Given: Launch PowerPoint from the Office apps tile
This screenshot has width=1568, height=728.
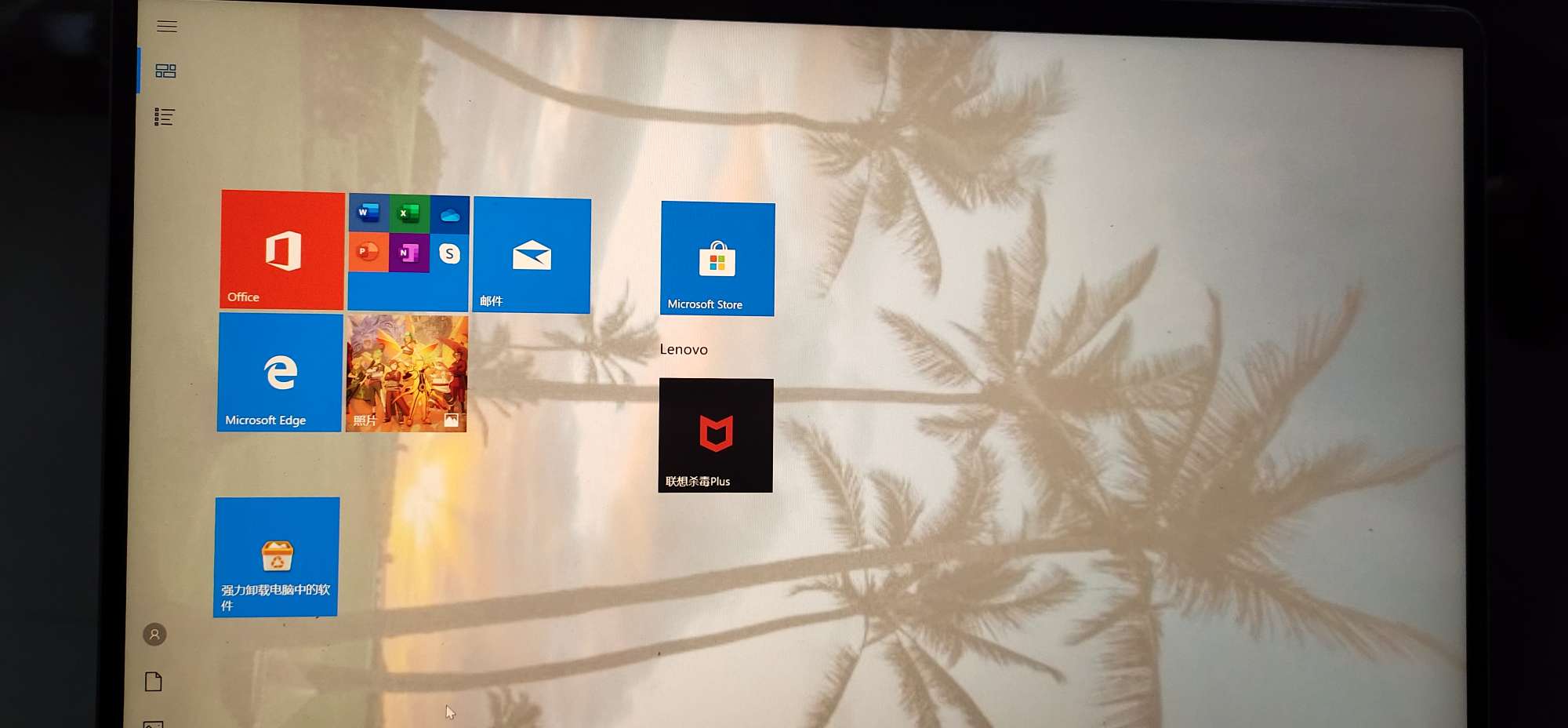Looking at the screenshot, I should pyautogui.click(x=368, y=252).
